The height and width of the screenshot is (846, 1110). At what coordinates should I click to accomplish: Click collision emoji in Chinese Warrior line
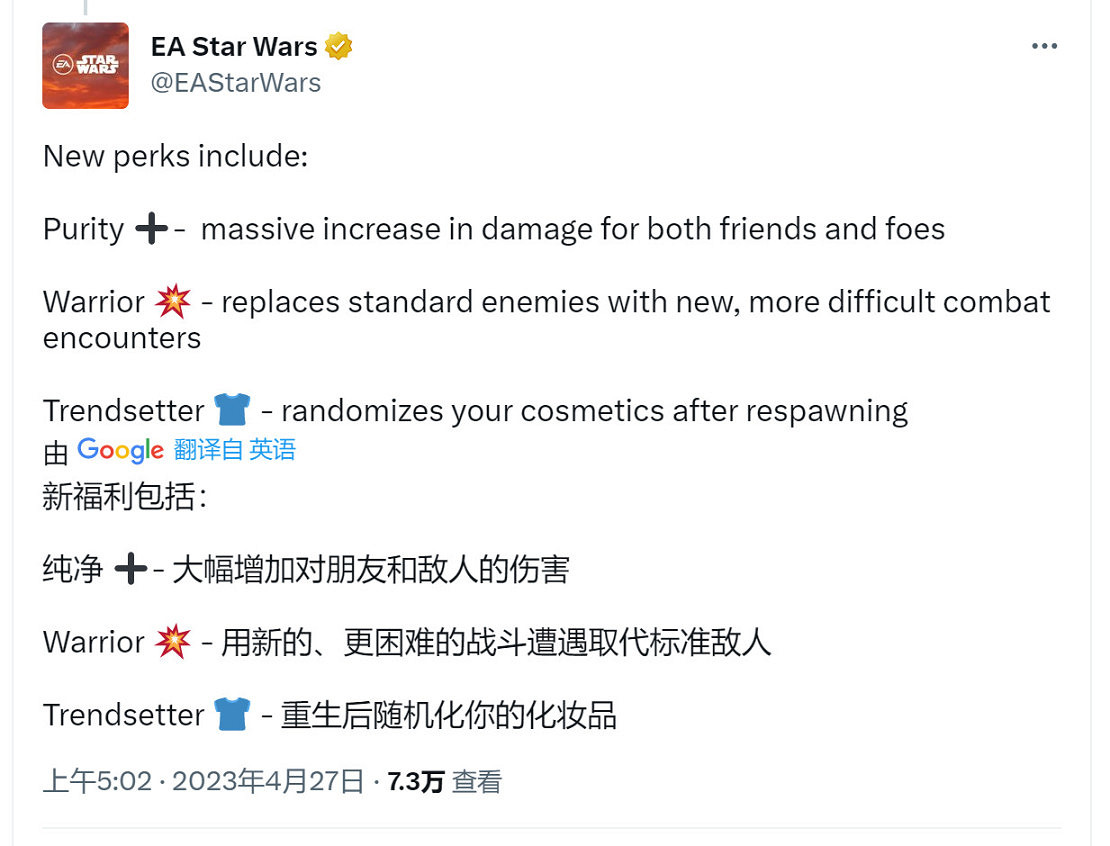click(173, 642)
